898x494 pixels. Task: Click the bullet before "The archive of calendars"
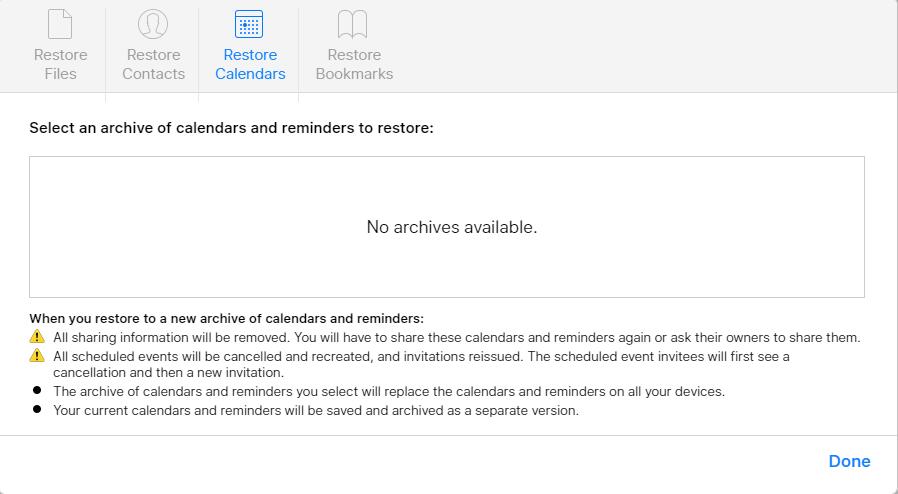[37, 390]
